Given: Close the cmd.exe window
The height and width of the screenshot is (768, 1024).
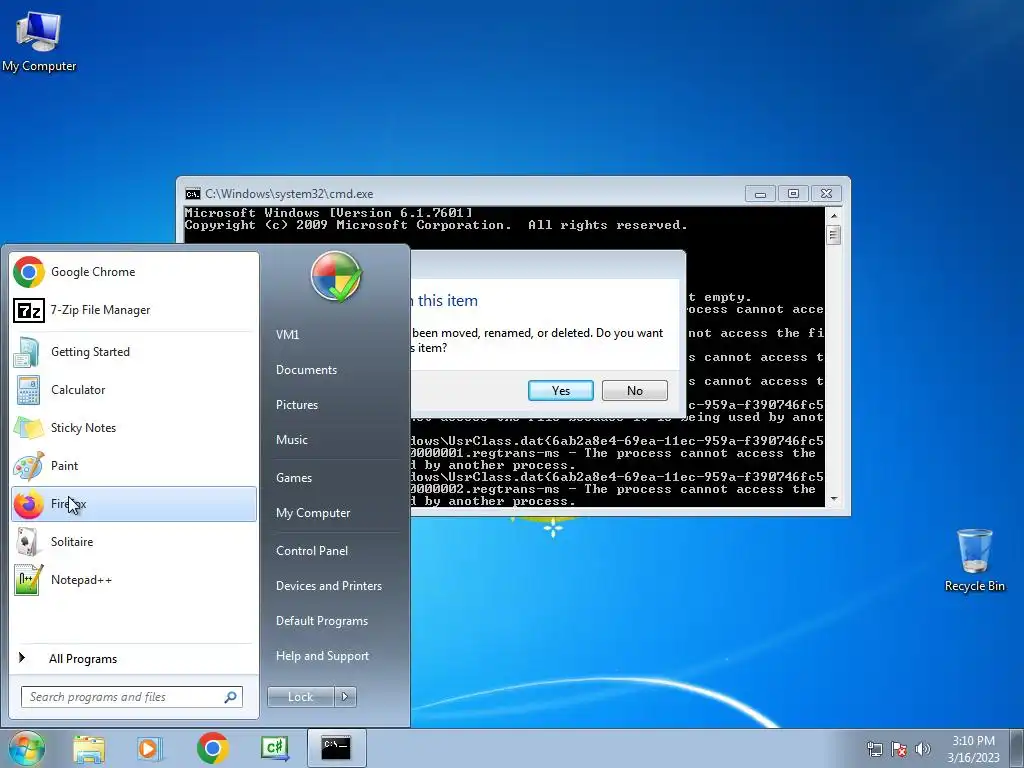Looking at the screenshot, I should pos(826,194).
